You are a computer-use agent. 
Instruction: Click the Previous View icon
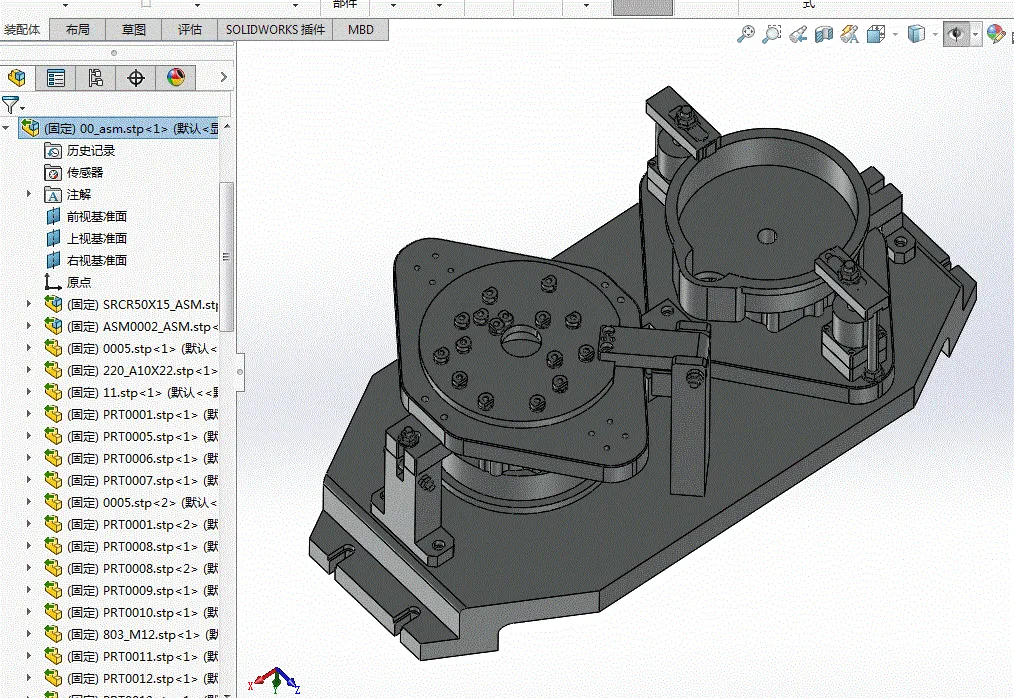click(797, 35)
